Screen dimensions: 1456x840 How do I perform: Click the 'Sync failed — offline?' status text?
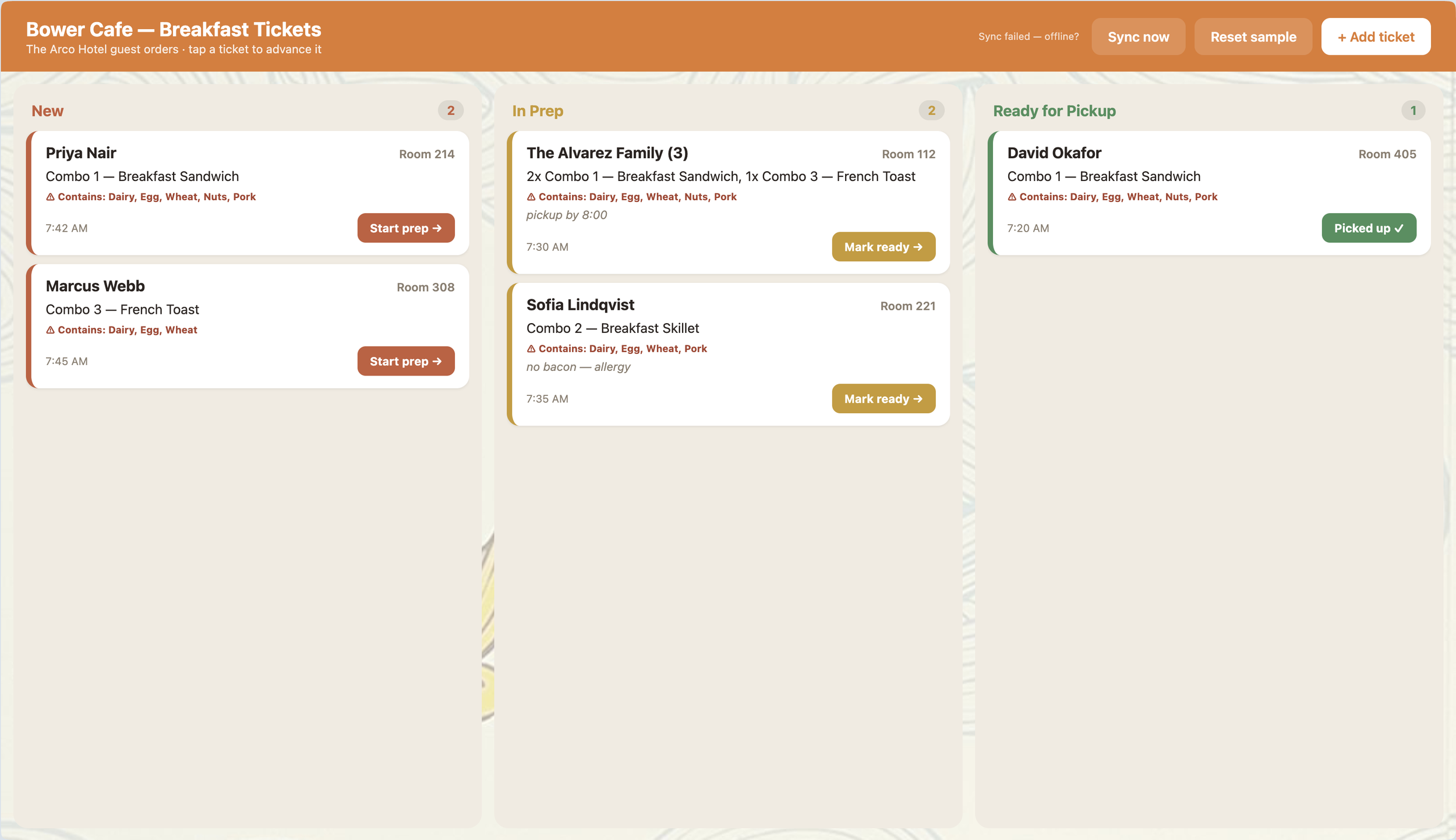[x=1028, y=37]
